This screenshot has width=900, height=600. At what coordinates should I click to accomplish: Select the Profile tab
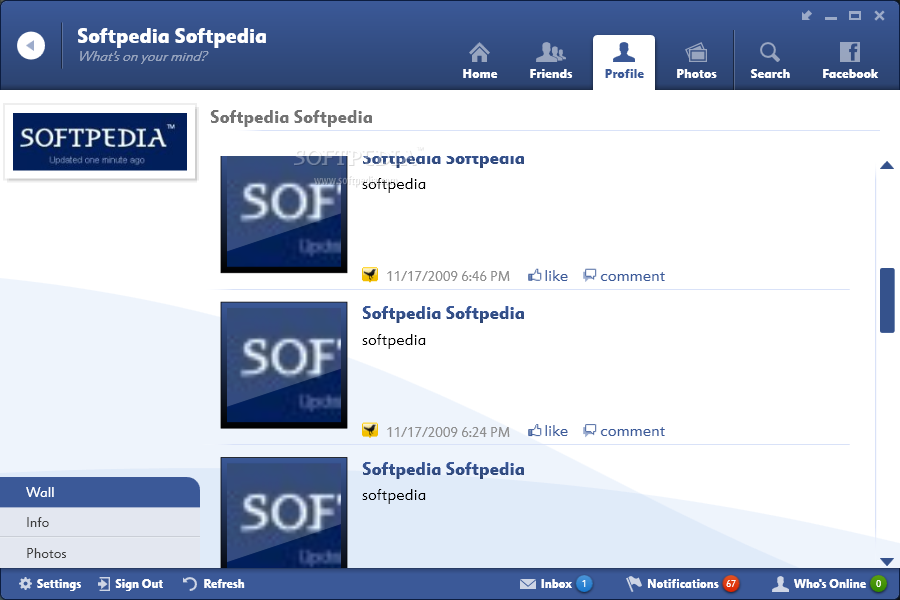[x=624, y=62]
